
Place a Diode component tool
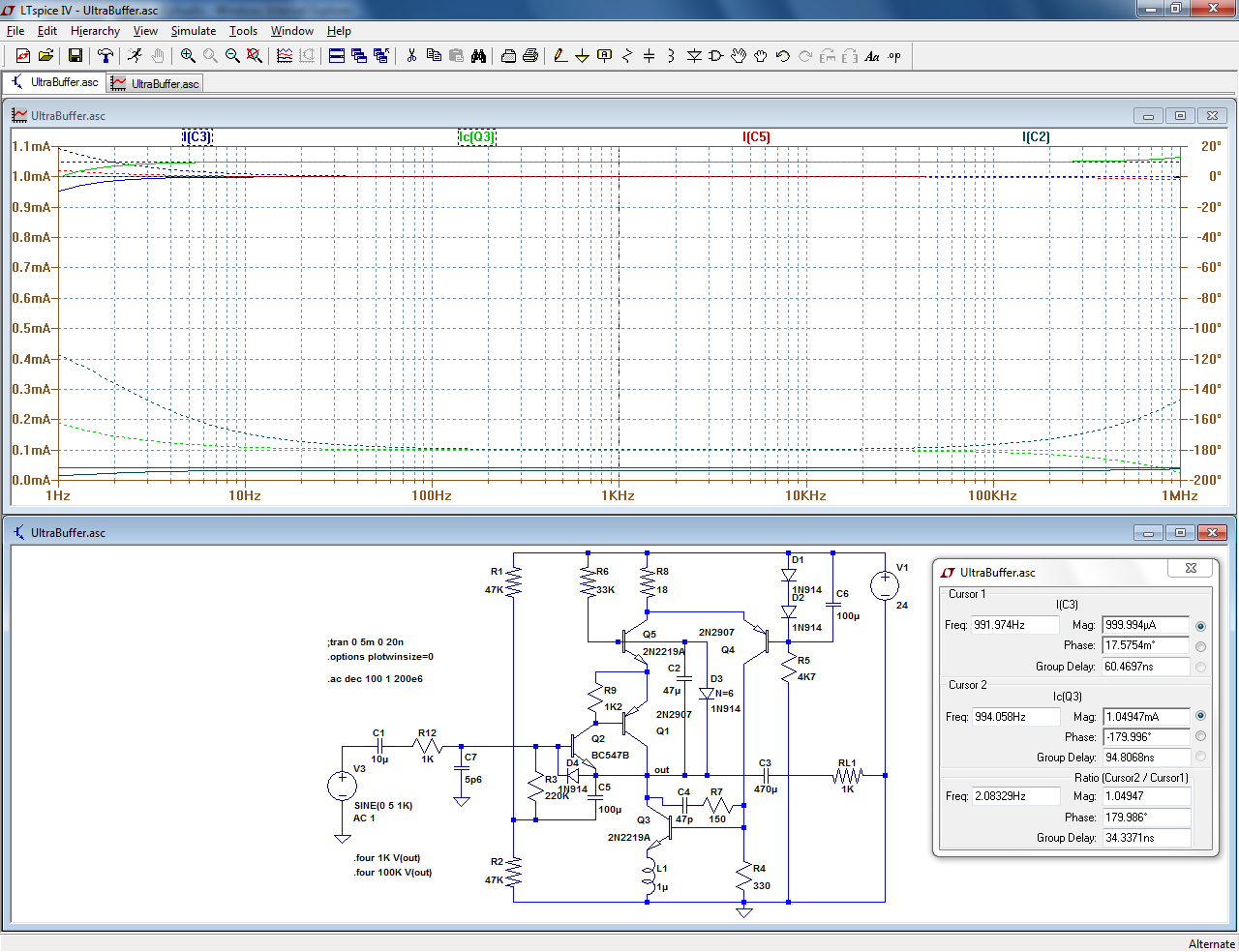(694, 56)
